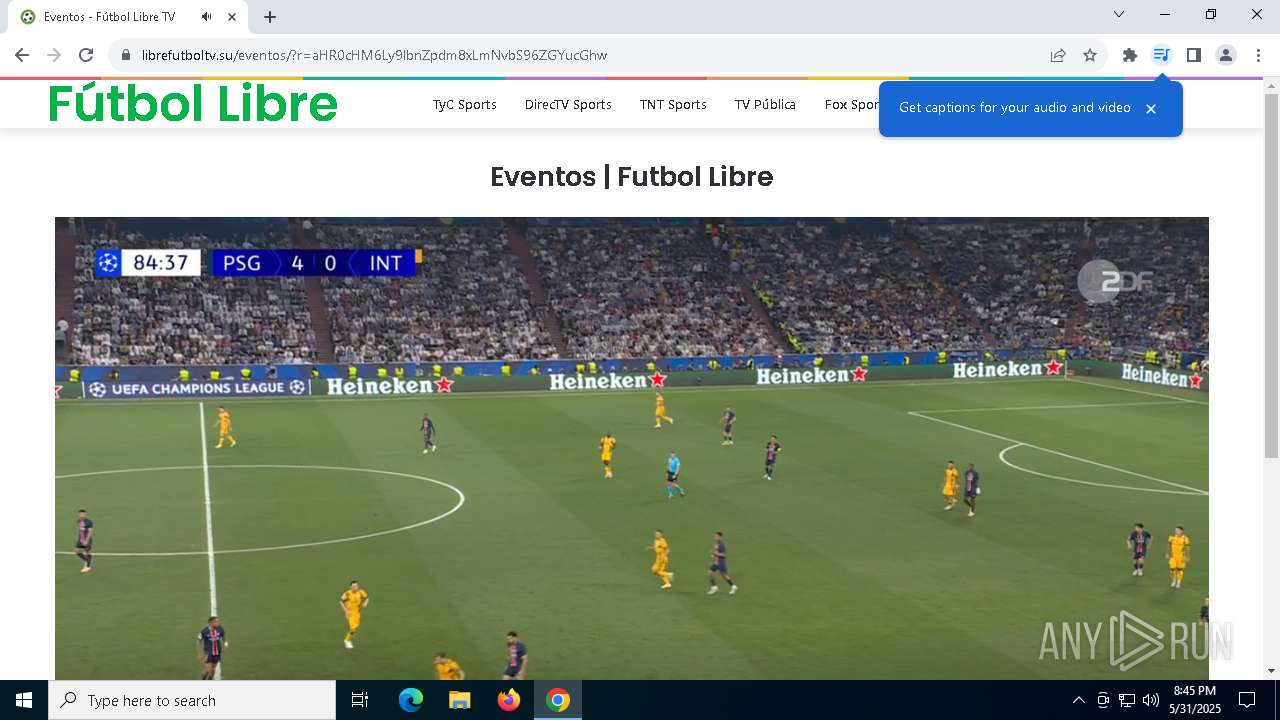The width and height of the screenshot is (1280, 720).
Task: Open File Explorer from the taskbar
Action: [x=459, y=700]
